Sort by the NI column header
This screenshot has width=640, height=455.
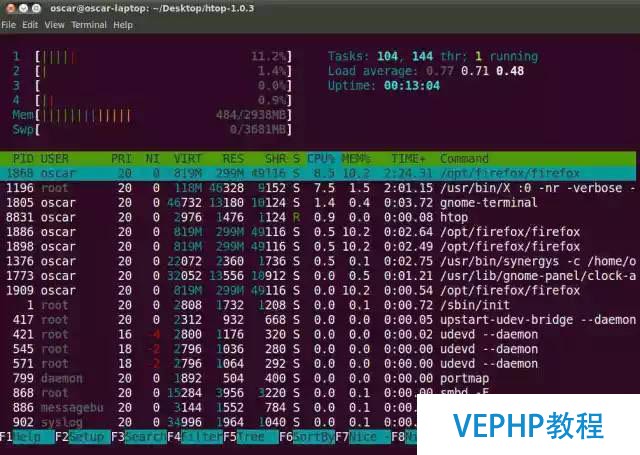(152, 158)
